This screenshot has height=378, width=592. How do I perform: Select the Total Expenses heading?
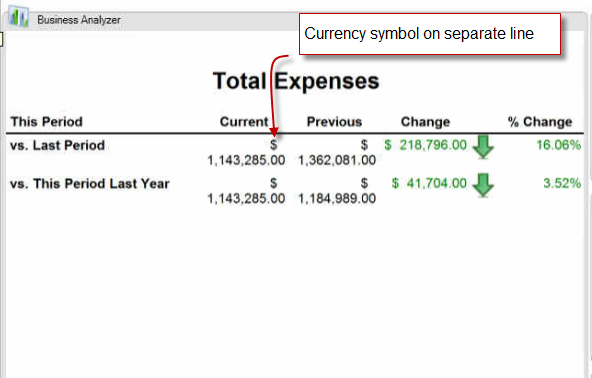[296, 81]
